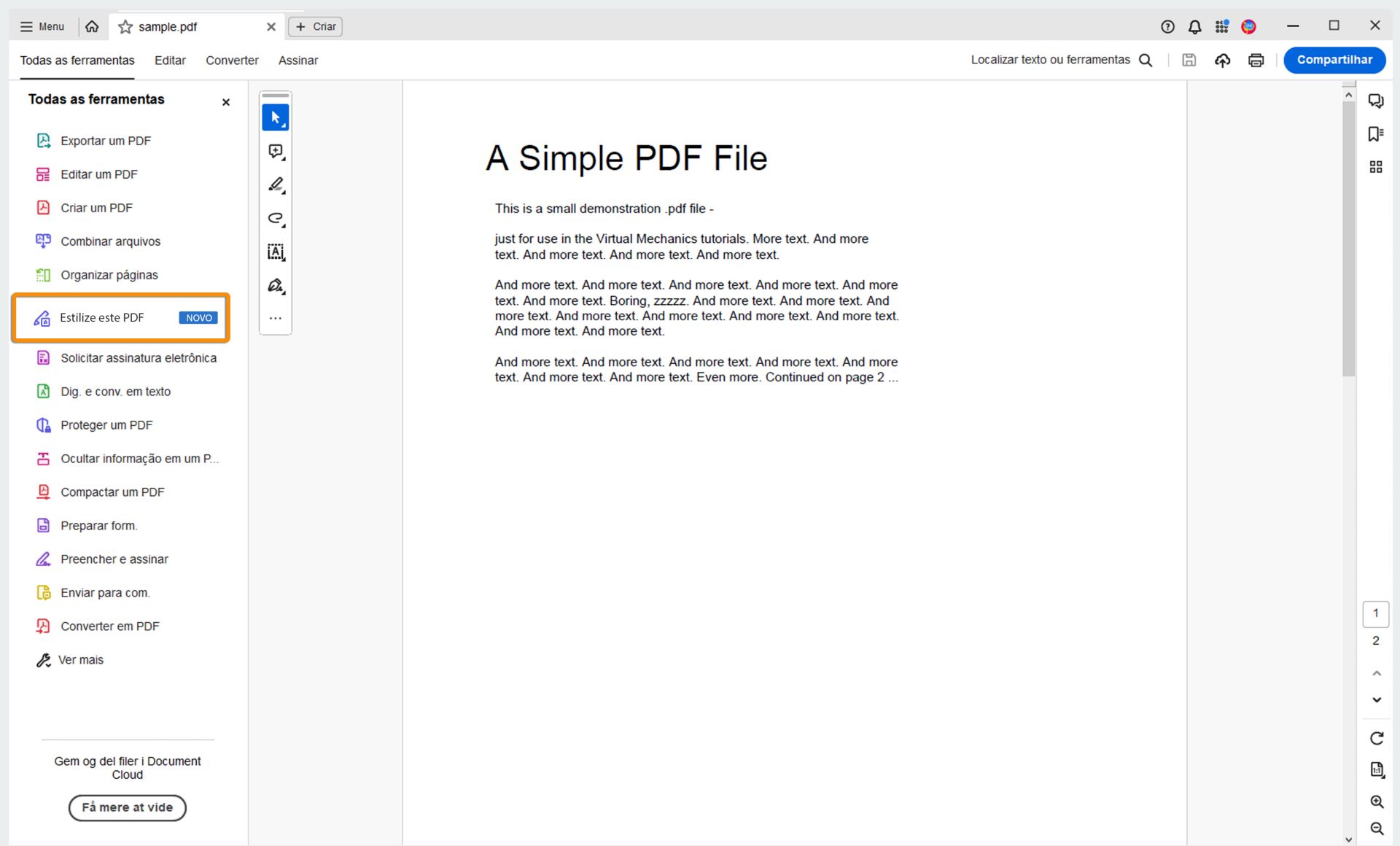Screen dimensions: 1400x846
Task: Click the zoom in magnifier icon
Action: pyautogui.click(x=1376, y=802)
